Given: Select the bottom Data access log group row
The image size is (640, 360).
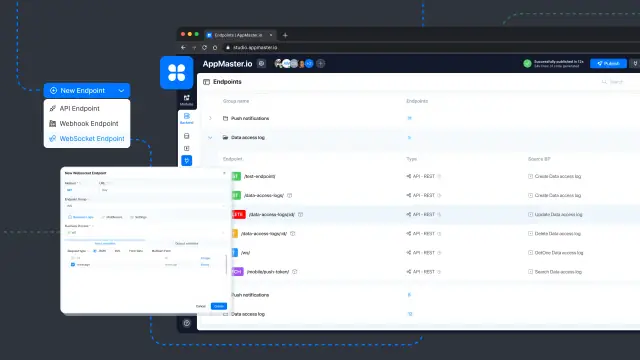Looking at the screenshot, I should (x=418, y=314).
